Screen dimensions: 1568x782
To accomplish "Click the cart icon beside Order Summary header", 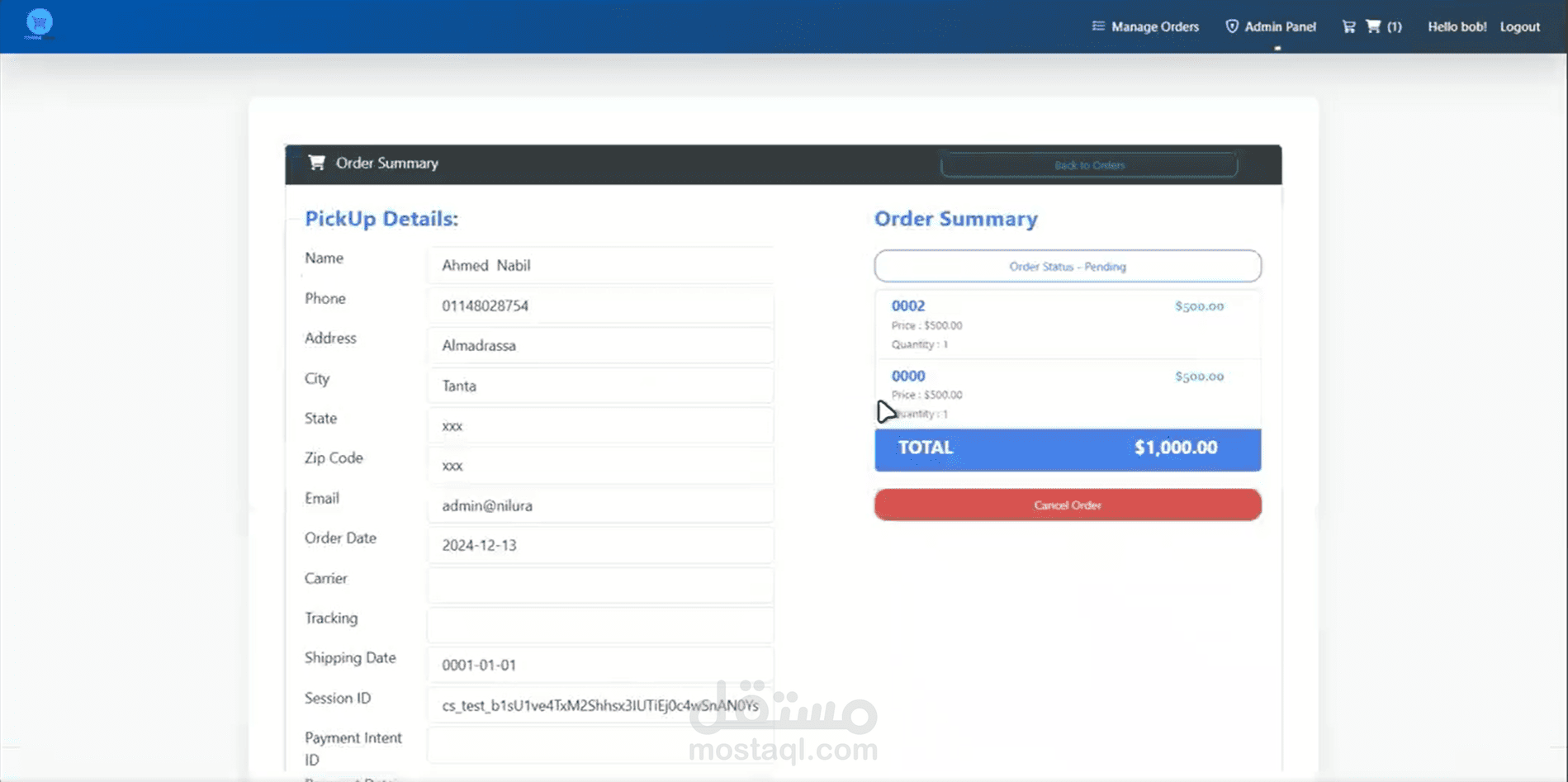I will [316, 162].
